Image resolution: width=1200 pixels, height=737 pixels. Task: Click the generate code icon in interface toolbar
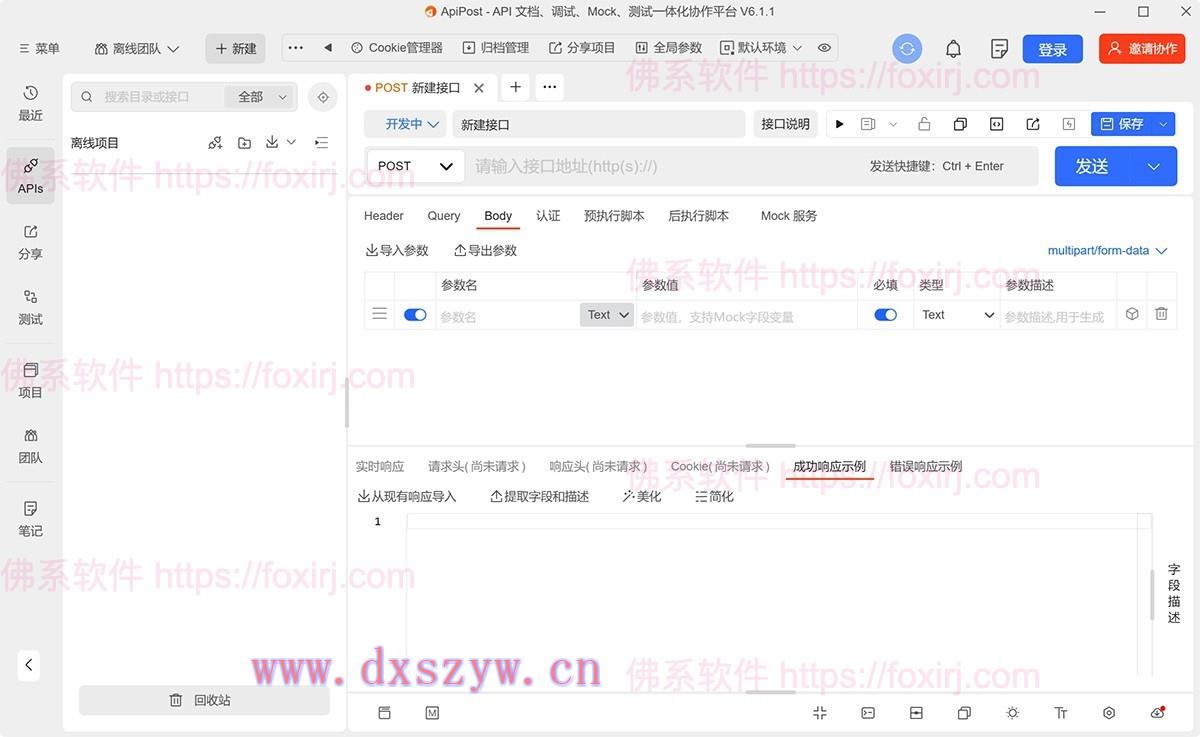996,124
